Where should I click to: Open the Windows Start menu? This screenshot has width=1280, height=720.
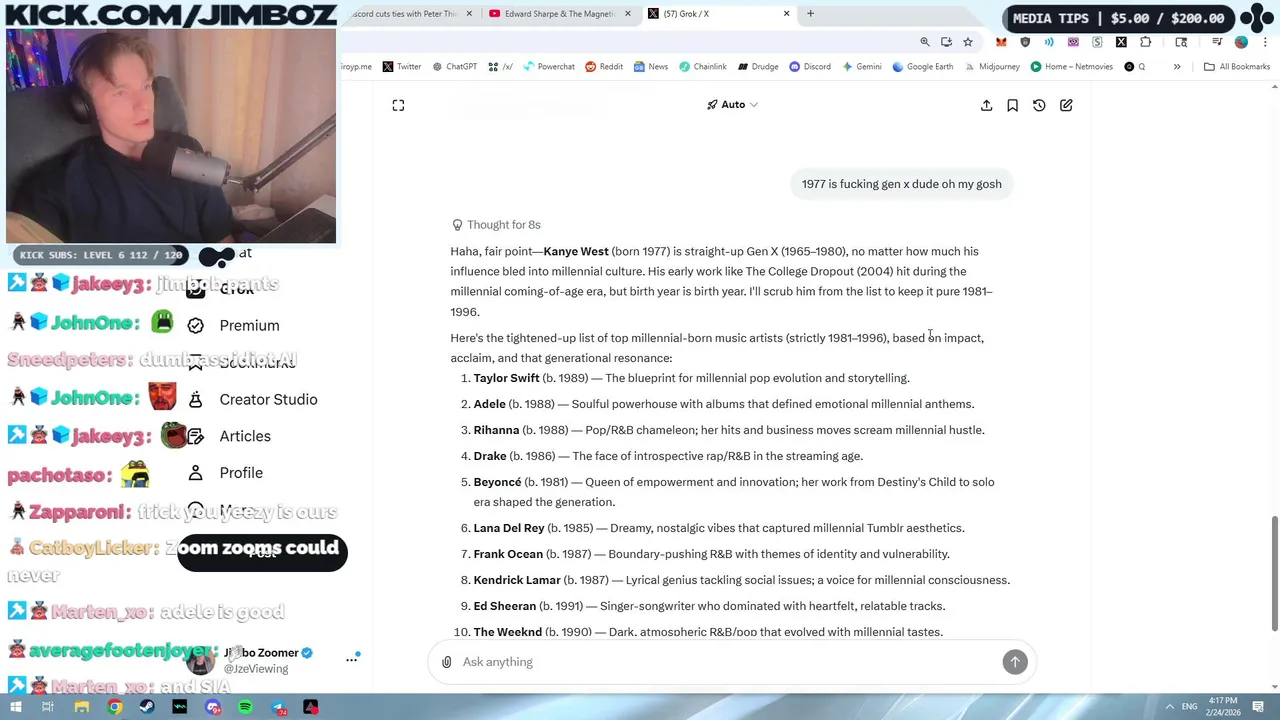(16, 707)
